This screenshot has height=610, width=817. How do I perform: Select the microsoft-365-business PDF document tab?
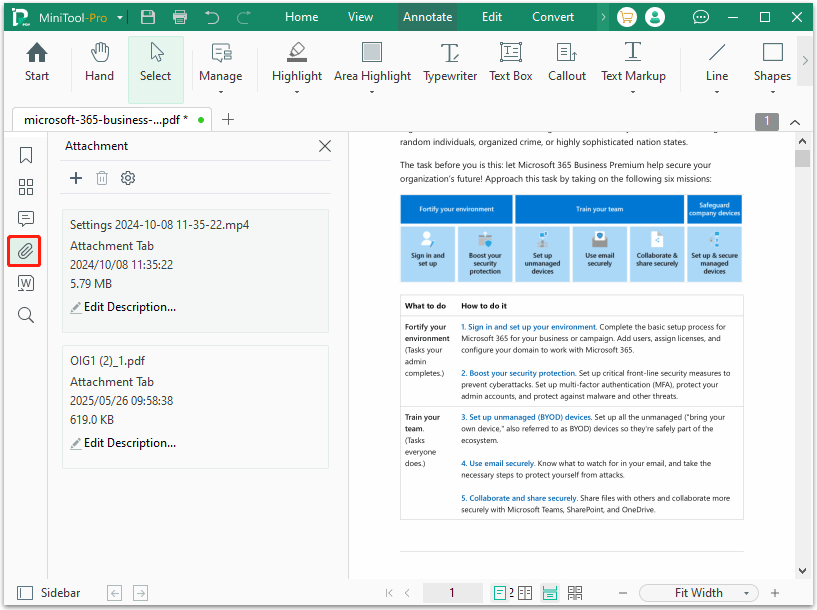point(112,120)
